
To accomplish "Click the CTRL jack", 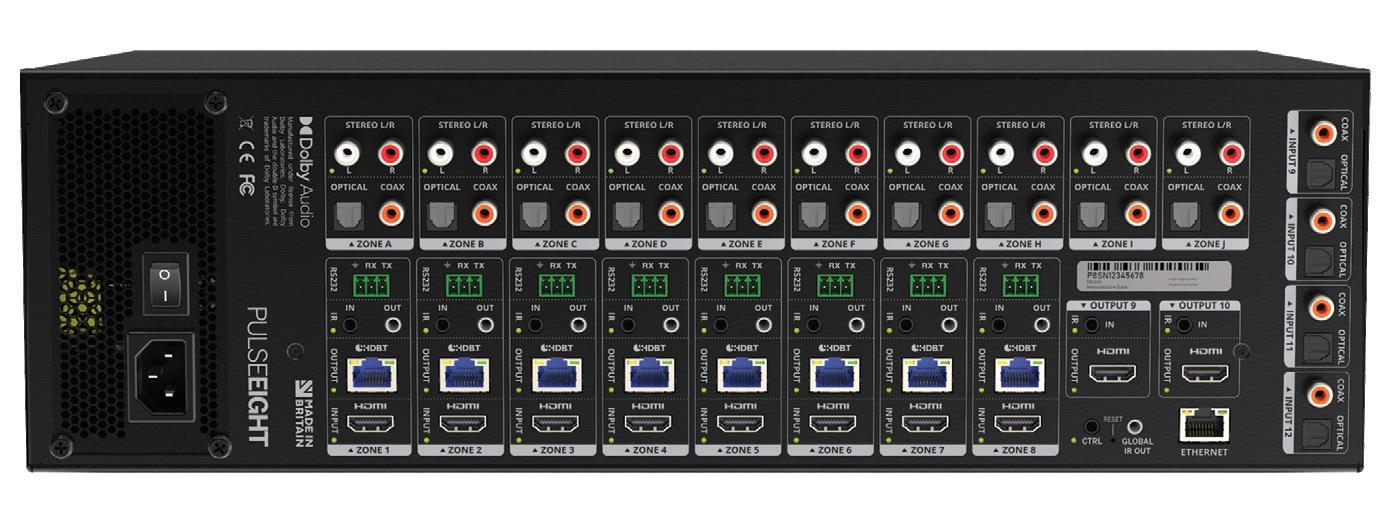I will pos(1093,429).
